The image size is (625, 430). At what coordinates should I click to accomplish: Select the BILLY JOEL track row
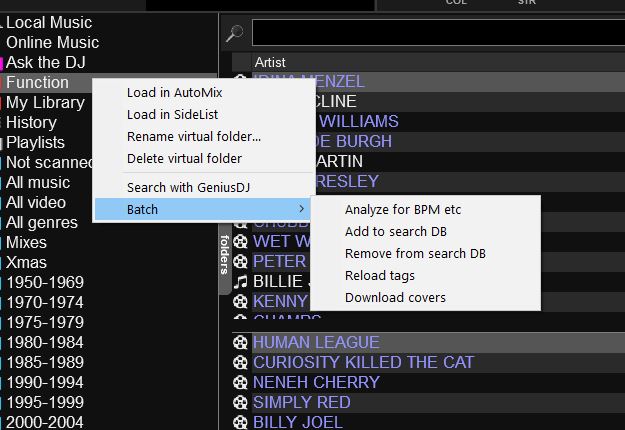tap(428, 422)
